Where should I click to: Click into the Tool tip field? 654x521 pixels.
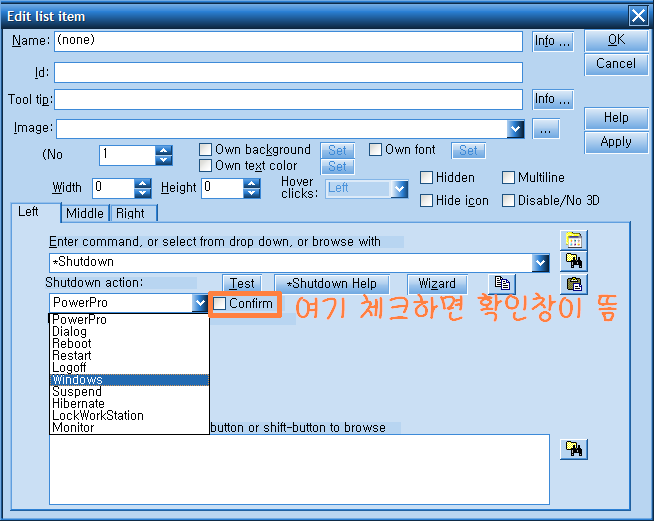pos(288,100)
